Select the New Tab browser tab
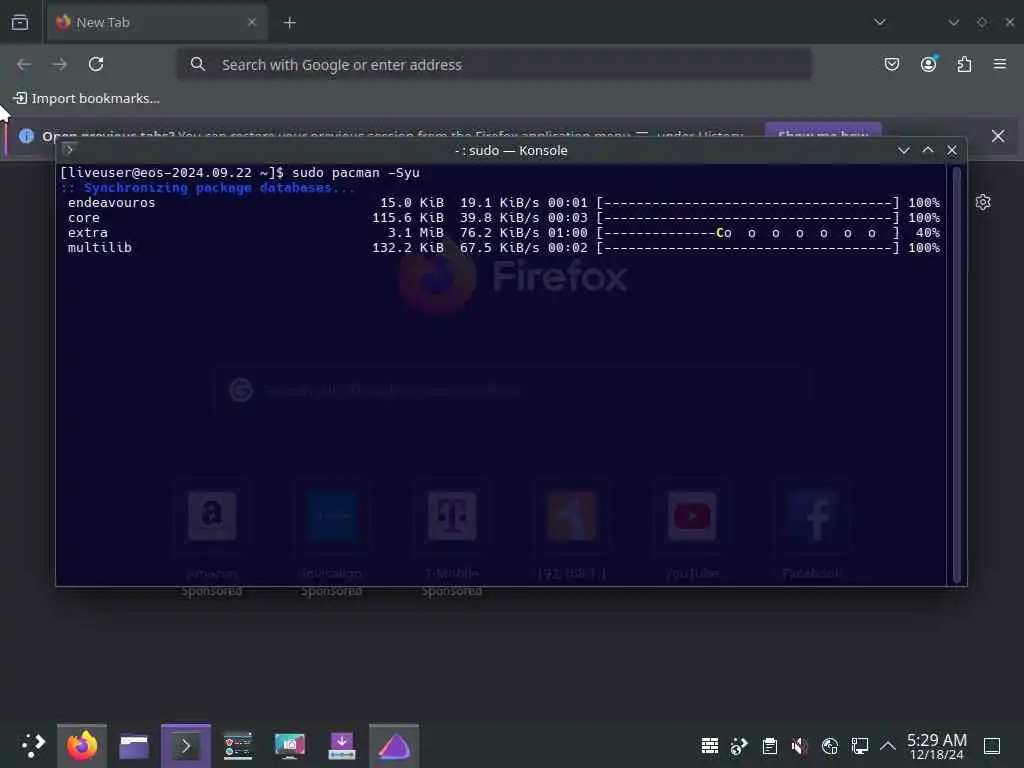1024x768 pixels. point(157,22)
